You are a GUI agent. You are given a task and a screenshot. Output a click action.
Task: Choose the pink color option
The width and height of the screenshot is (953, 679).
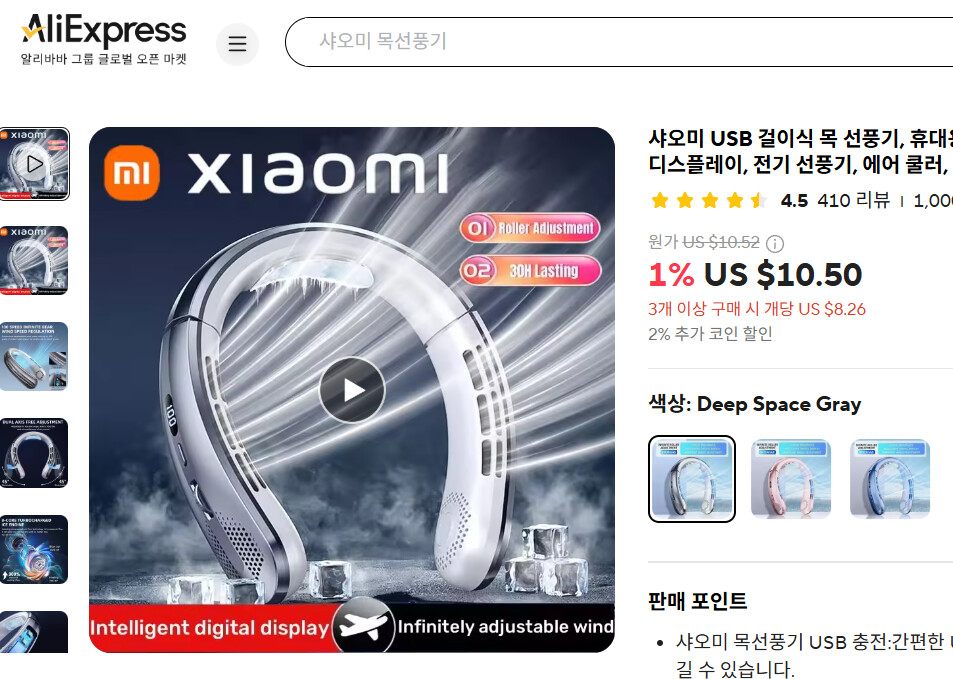tap(791, 478)
